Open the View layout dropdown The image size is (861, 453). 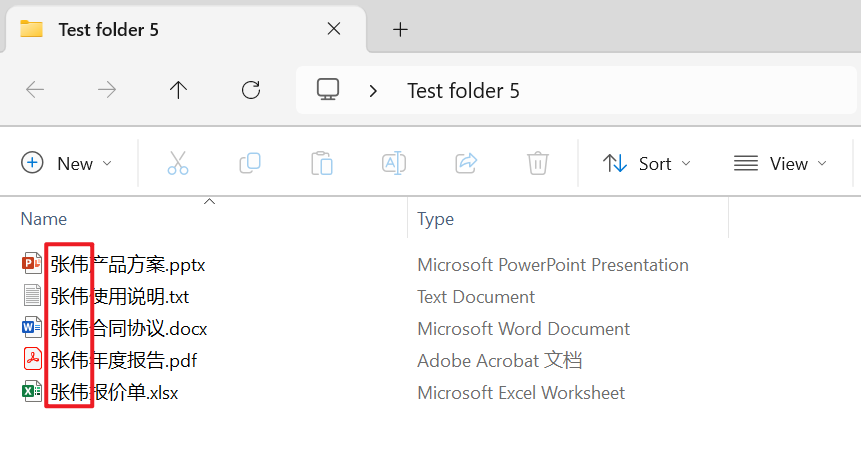coord(780,163)
